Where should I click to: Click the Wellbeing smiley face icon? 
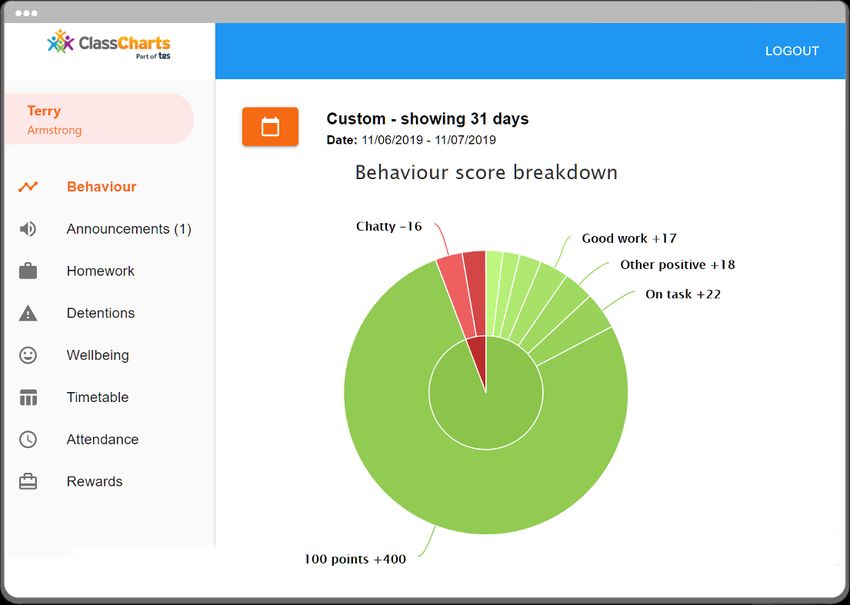point(28,355)
